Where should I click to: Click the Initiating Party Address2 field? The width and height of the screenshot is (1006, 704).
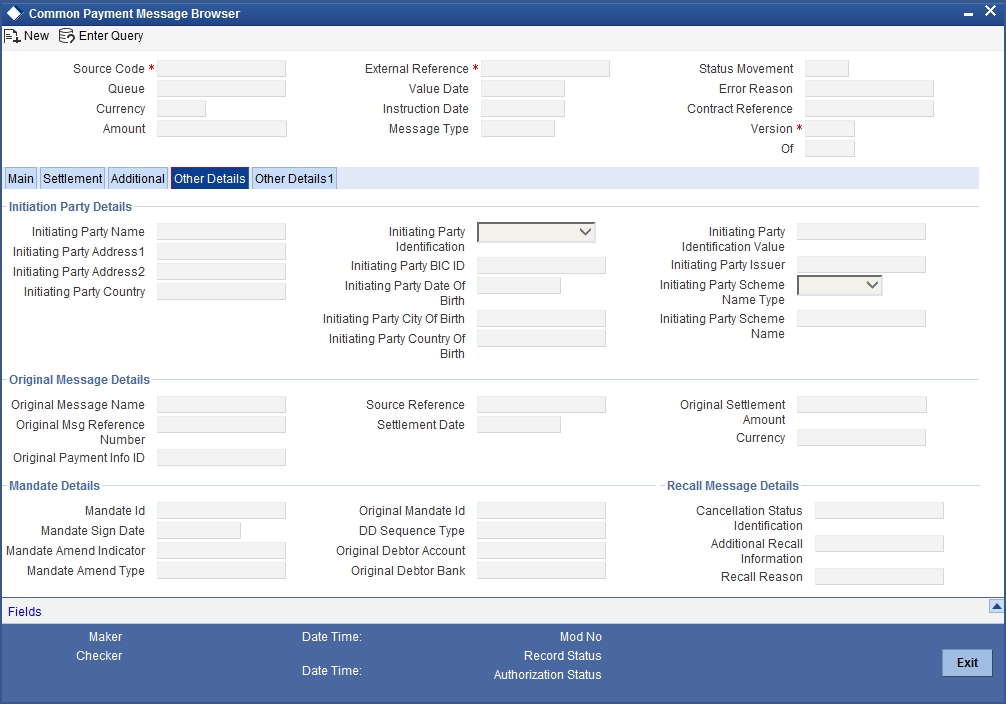221,271
